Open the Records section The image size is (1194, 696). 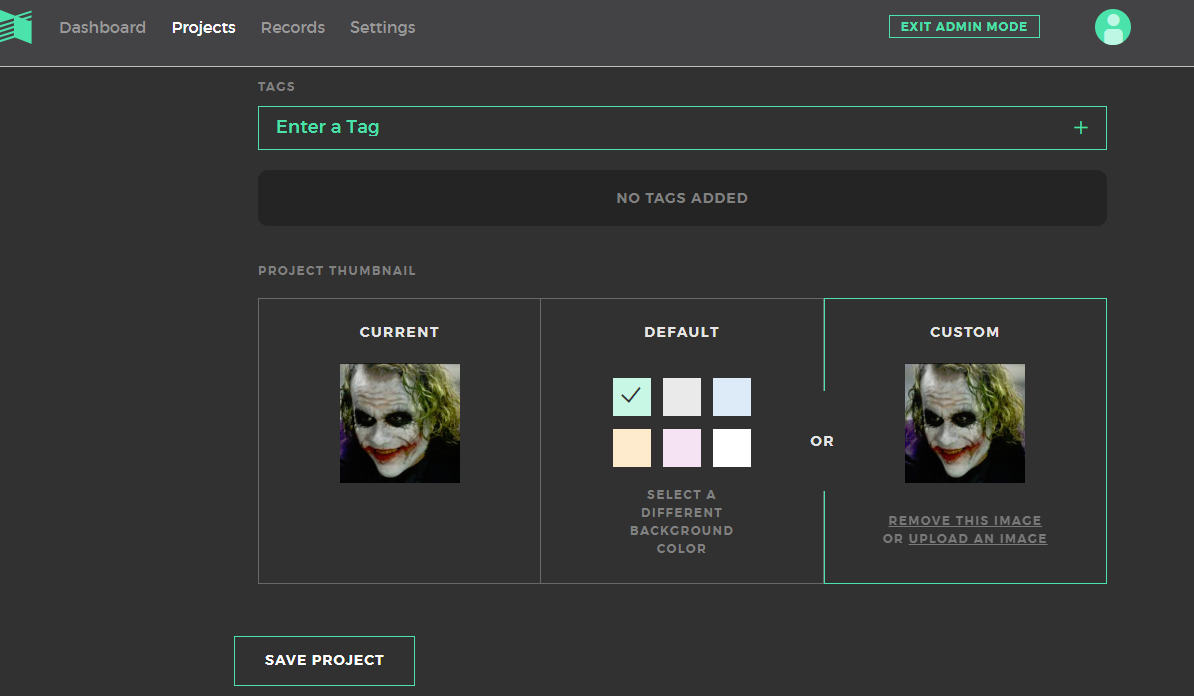292,27
